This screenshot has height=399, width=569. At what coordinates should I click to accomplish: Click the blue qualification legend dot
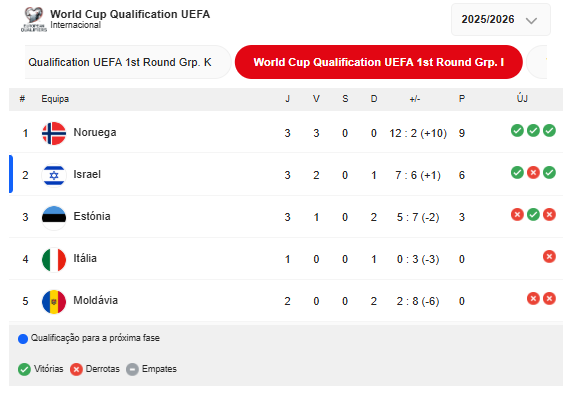(x=23, y=339)
